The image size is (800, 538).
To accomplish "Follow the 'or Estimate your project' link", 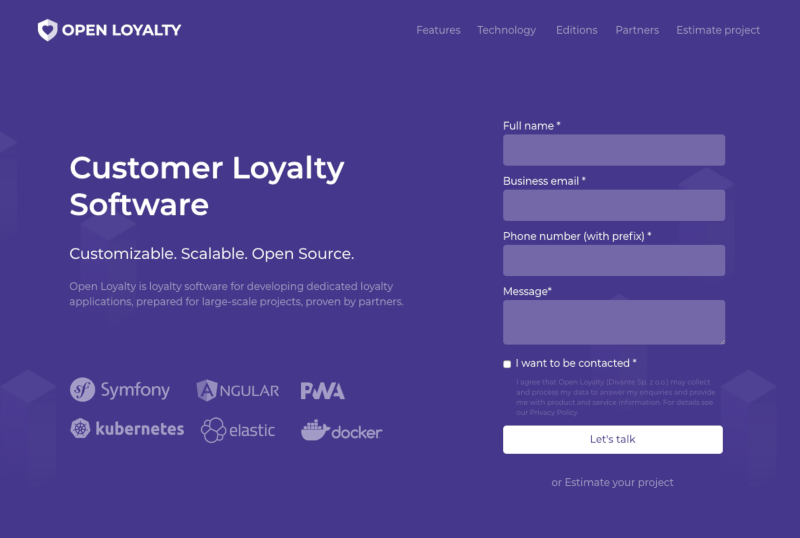I will click(x=612, y=482).
